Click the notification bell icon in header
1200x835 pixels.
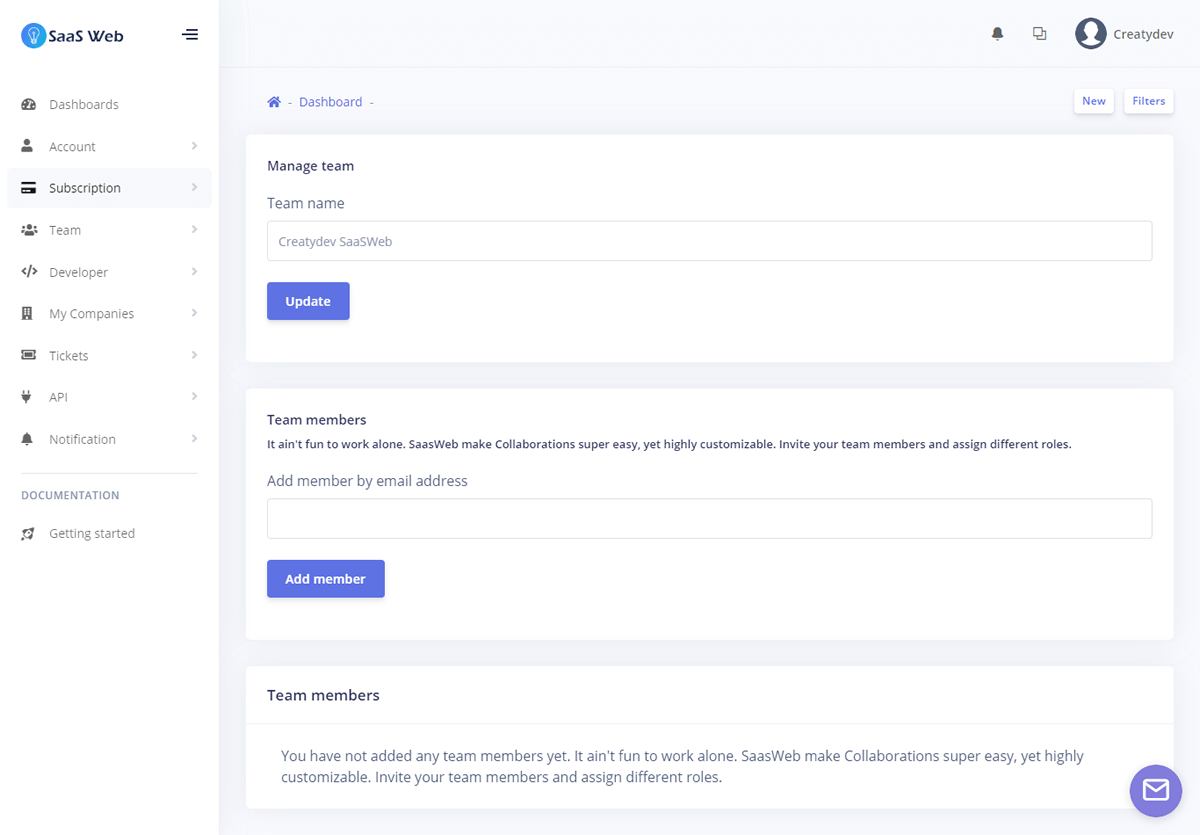[997, 34]
